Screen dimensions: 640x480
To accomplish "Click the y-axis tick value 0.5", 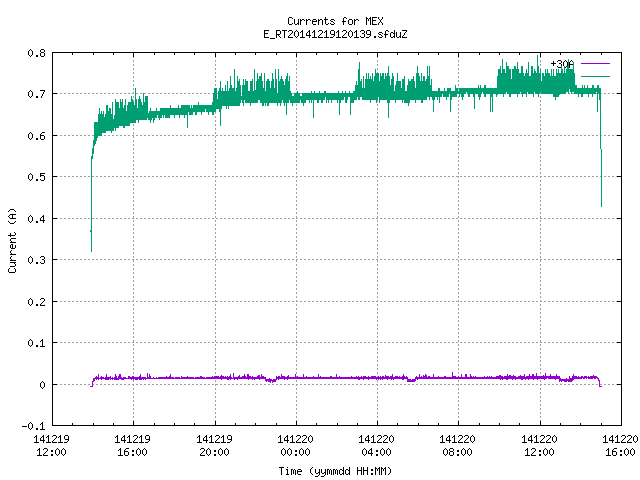I will [x=36, y=177].
